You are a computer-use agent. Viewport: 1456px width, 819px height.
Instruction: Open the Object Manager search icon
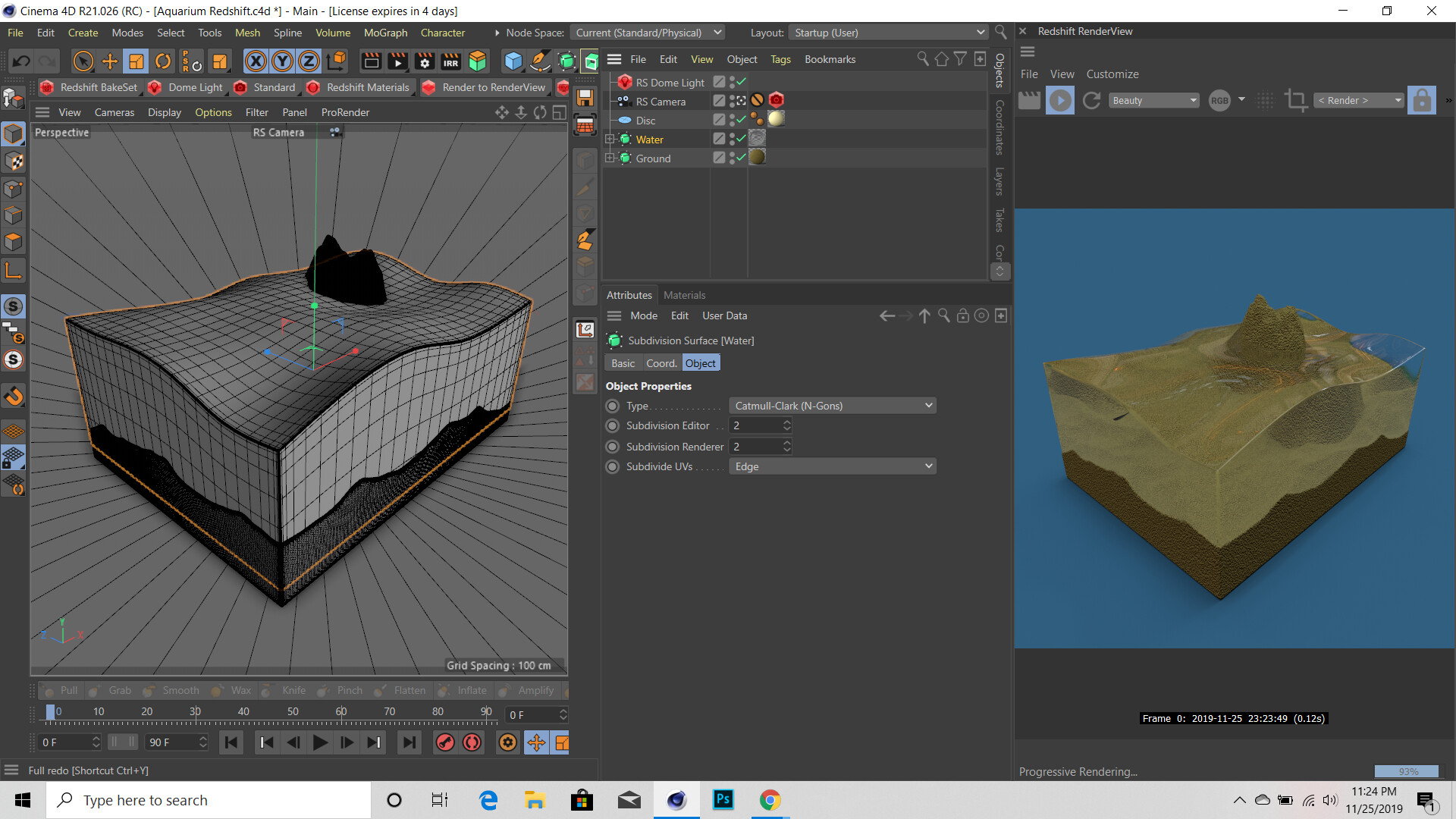923,58
